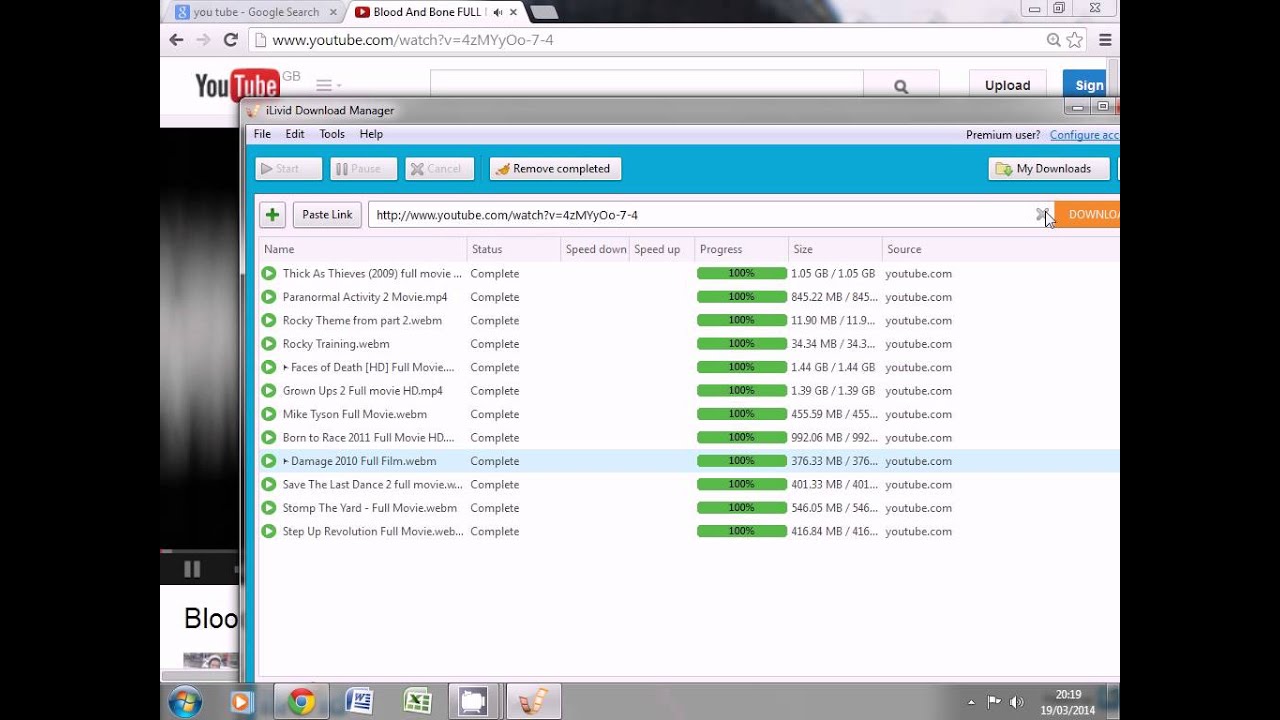Viewport: 1280px width, 720px height.
Task: Sort by the Speed down column
Action: pyautogui.click(x=596, y=249)
